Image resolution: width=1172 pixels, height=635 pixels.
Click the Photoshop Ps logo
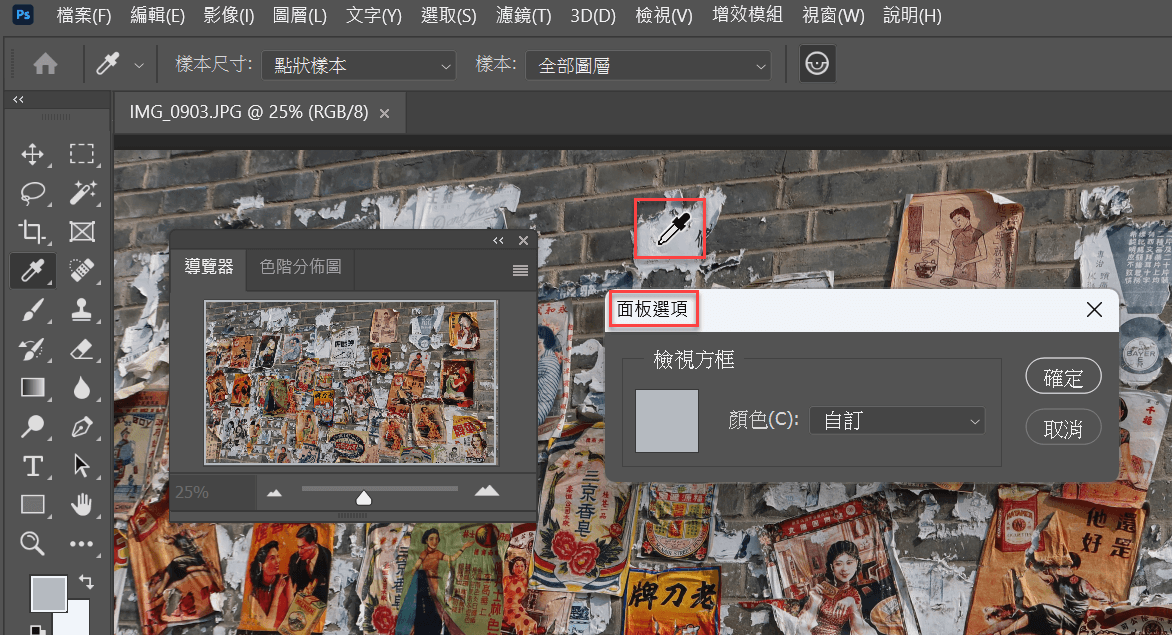point(23,14)
